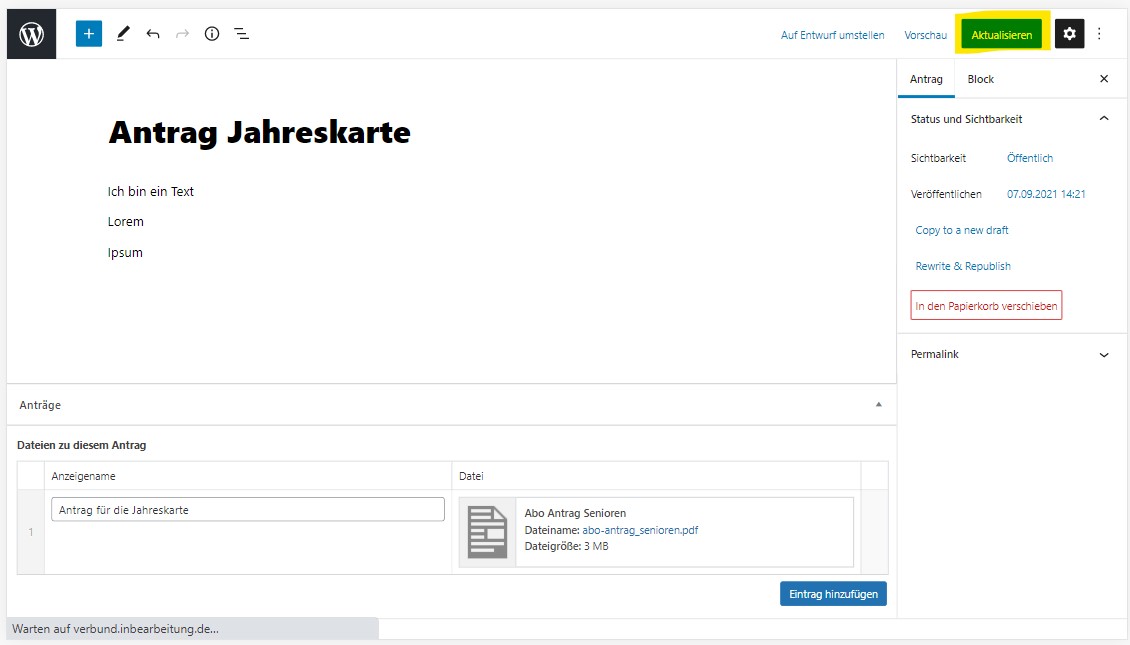Click the redo arrow icon
Screen dimensions: 1130x645
click(182, 34)
